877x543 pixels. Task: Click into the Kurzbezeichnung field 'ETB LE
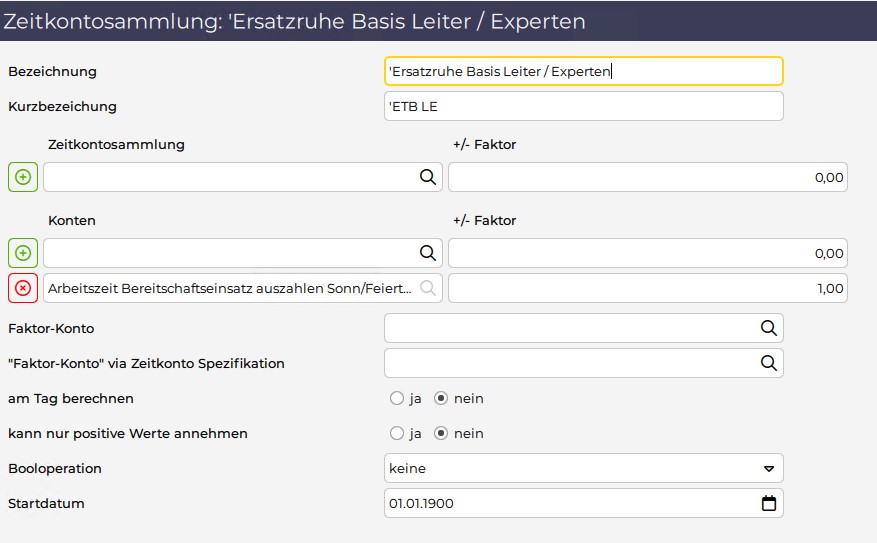coord(584,106)
